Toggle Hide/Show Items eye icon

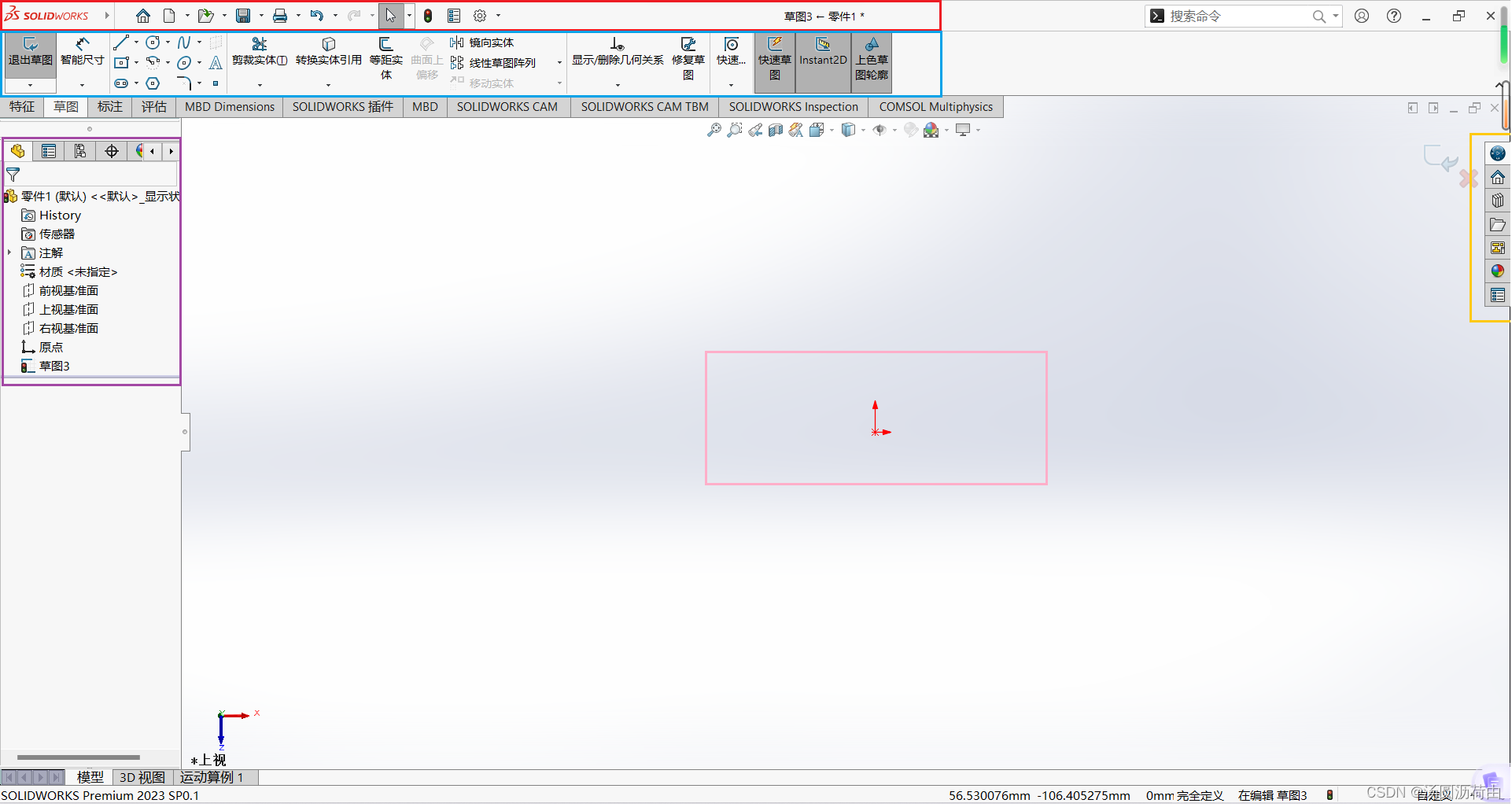tap(881, 130)
